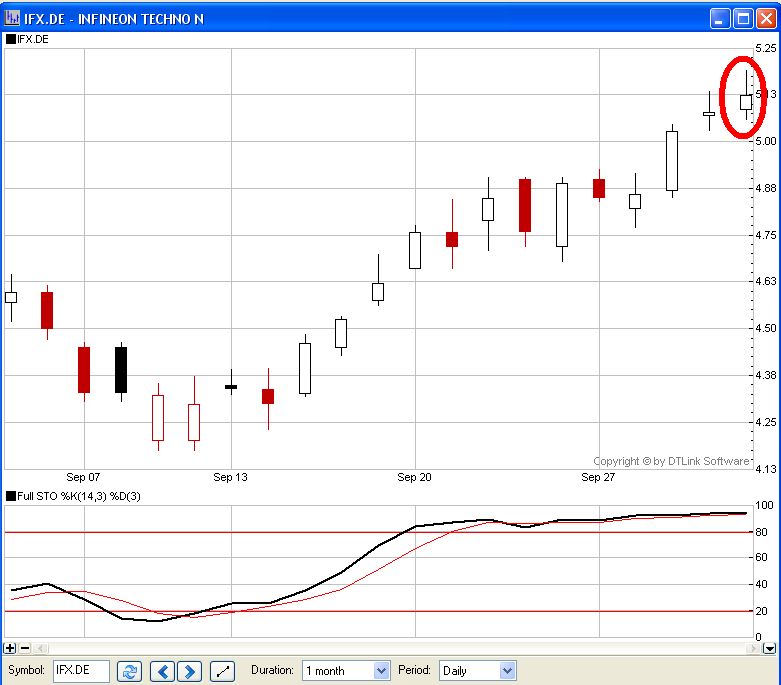The image size is (781, 685).
Task: Click the 4.75 price axis label
Action: pyautogui.click(x=766, y=235)
